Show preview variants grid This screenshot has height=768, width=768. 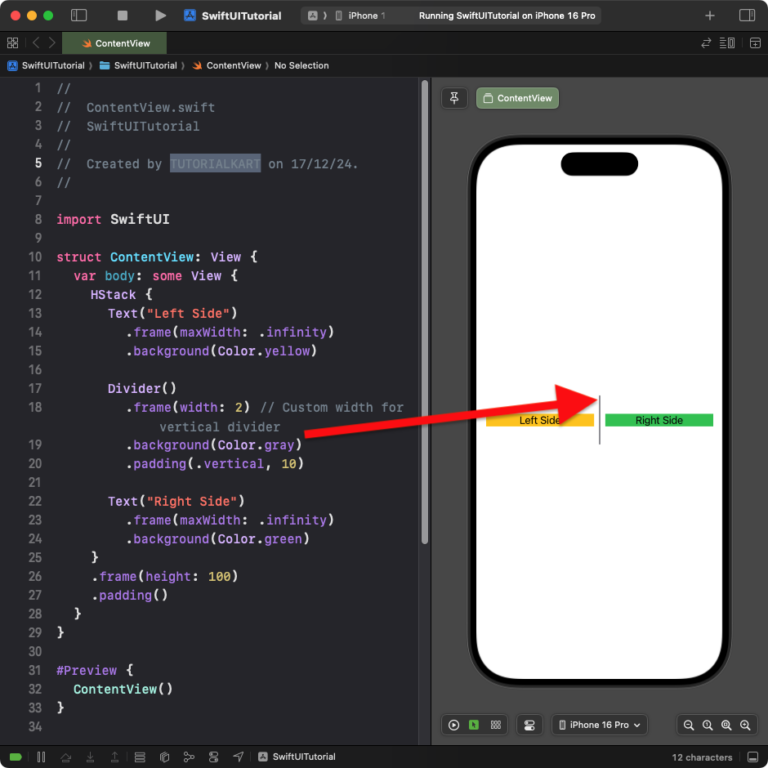496,725
